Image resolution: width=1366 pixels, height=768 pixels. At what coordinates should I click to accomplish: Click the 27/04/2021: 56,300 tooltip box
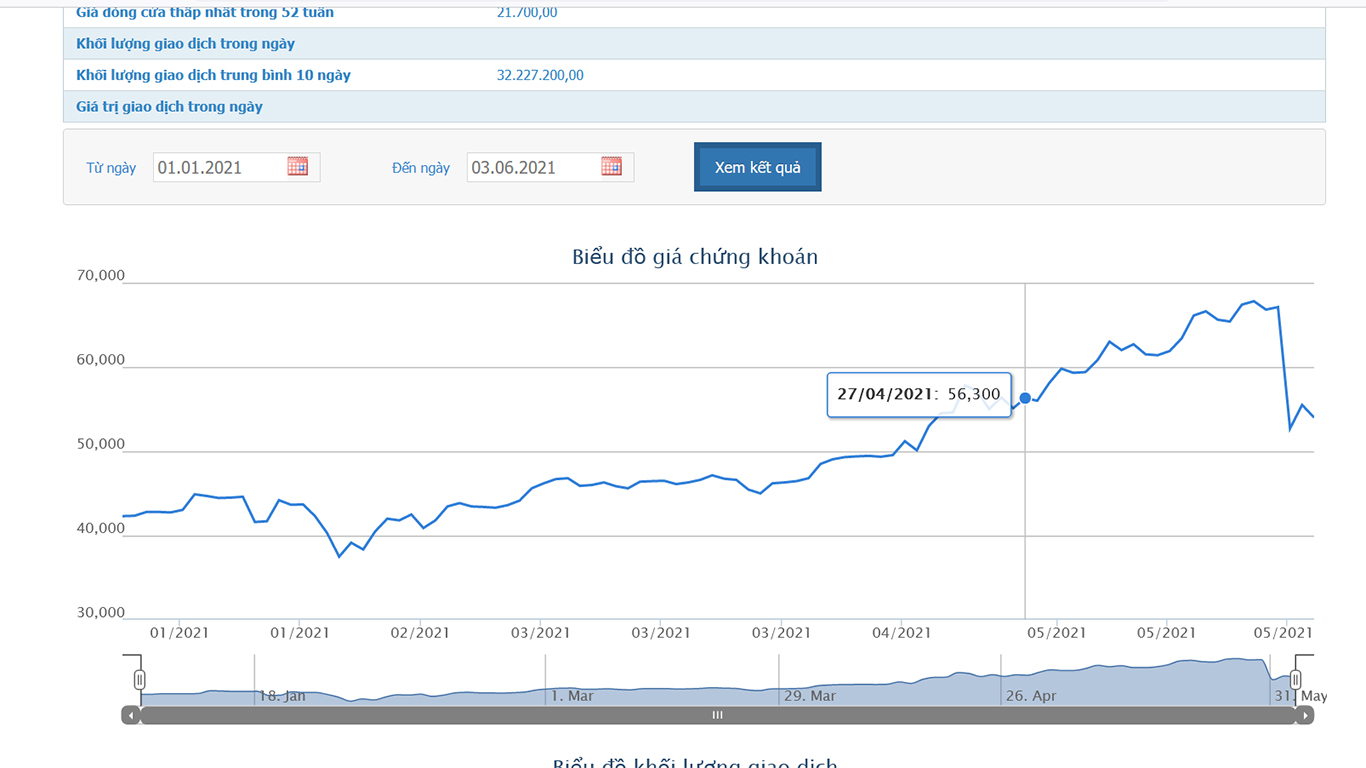(x=919, y=394)
